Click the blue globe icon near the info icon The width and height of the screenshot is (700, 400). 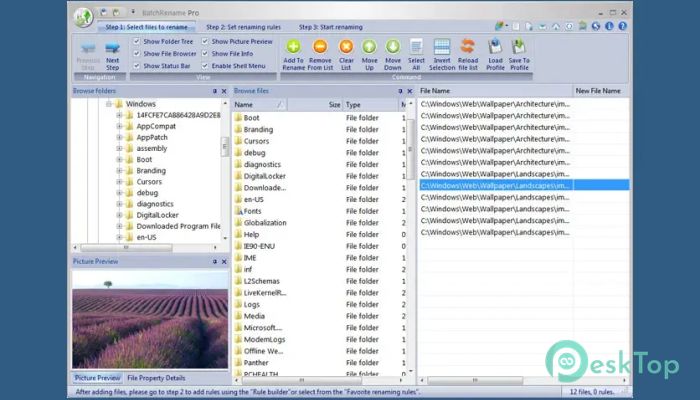(596, 26)
